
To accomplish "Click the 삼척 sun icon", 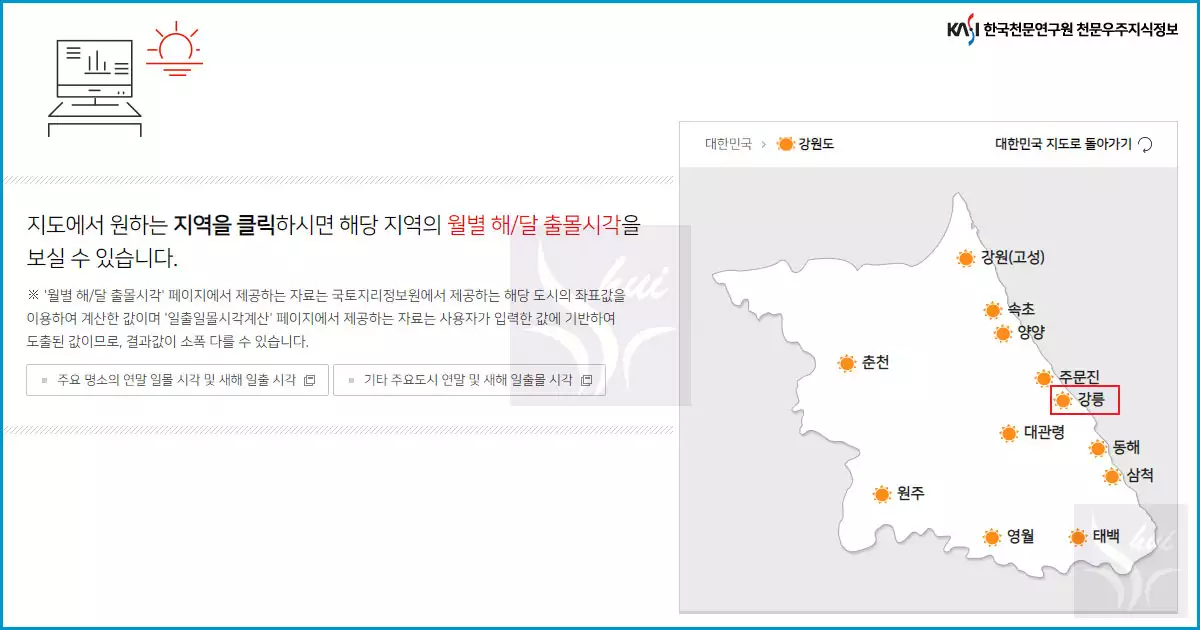I will click(x=1110, y=475).
